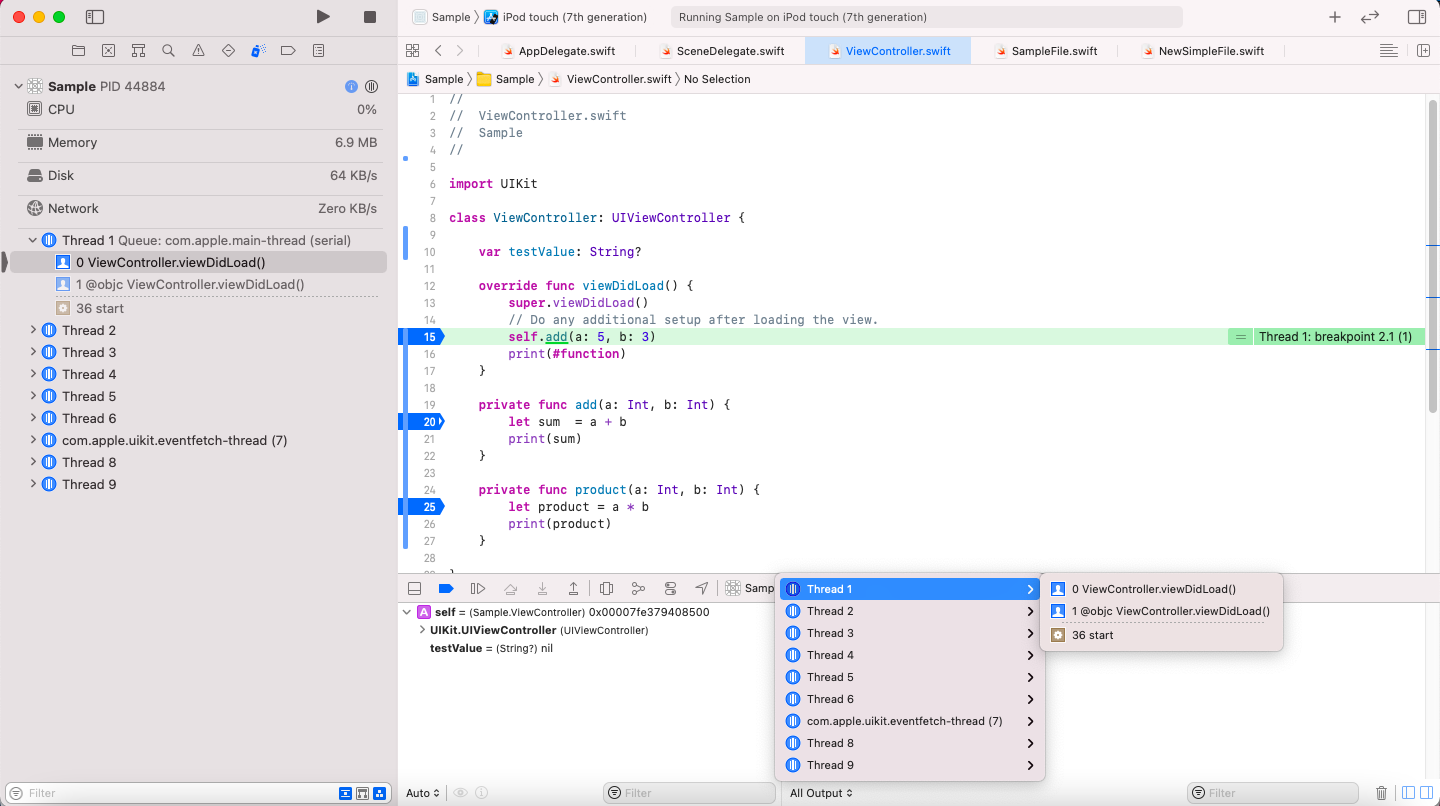The image size is (1440, 806).
Task: Collapse the self variable disclosure
Action: 407,612
